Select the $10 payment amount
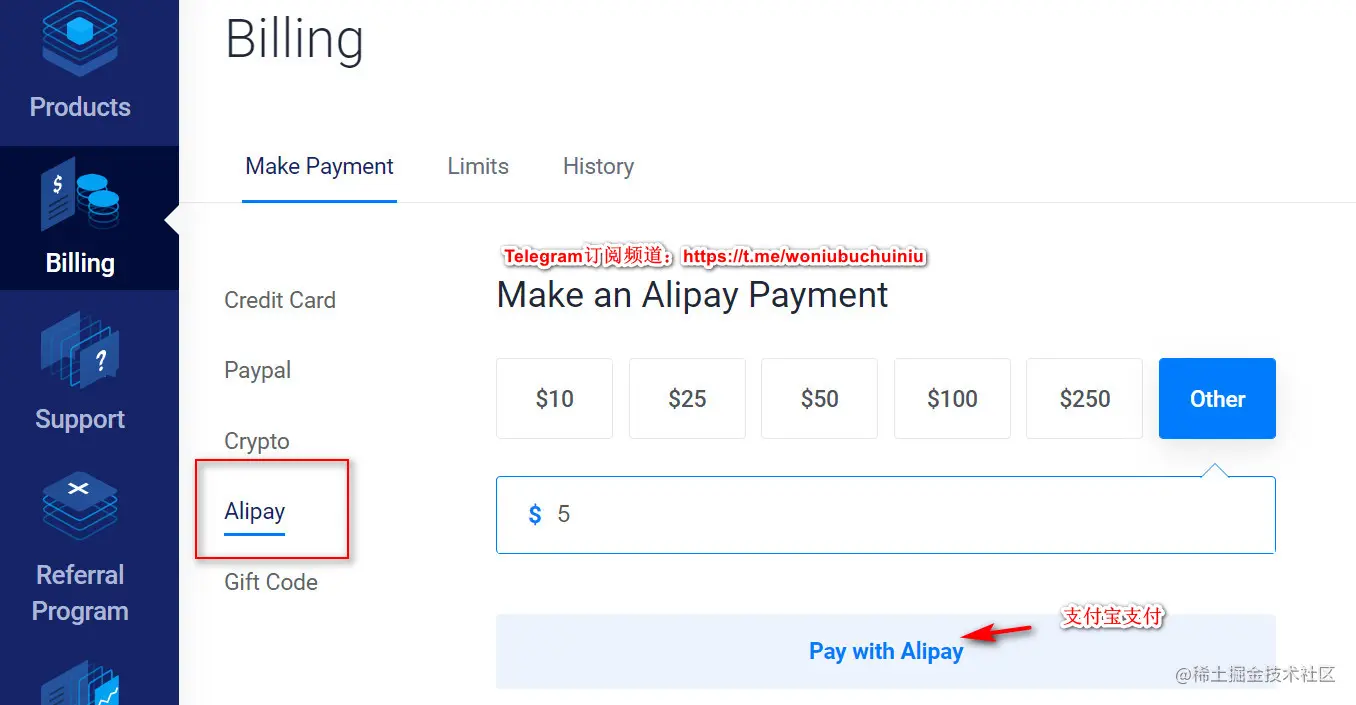The image size is (1356, 705). pos(554,398)
